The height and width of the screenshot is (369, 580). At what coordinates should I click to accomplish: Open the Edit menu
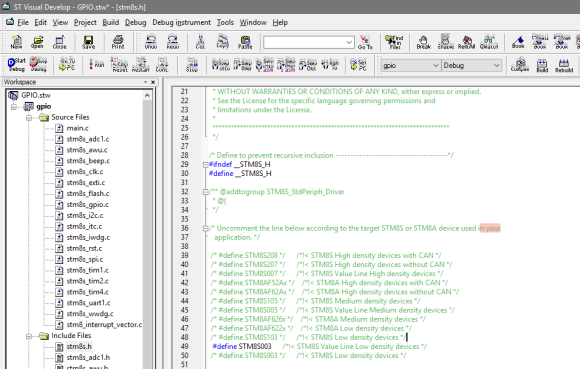click(x=41, y=23)
